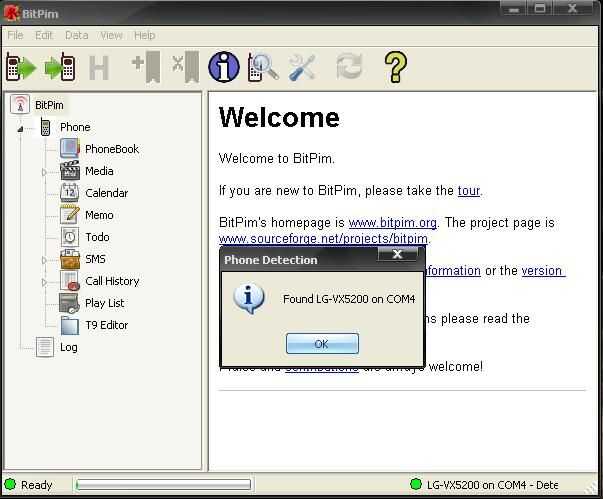
Task: Open Settings wrench and screwdriver icon
Action: coord(303,68)
